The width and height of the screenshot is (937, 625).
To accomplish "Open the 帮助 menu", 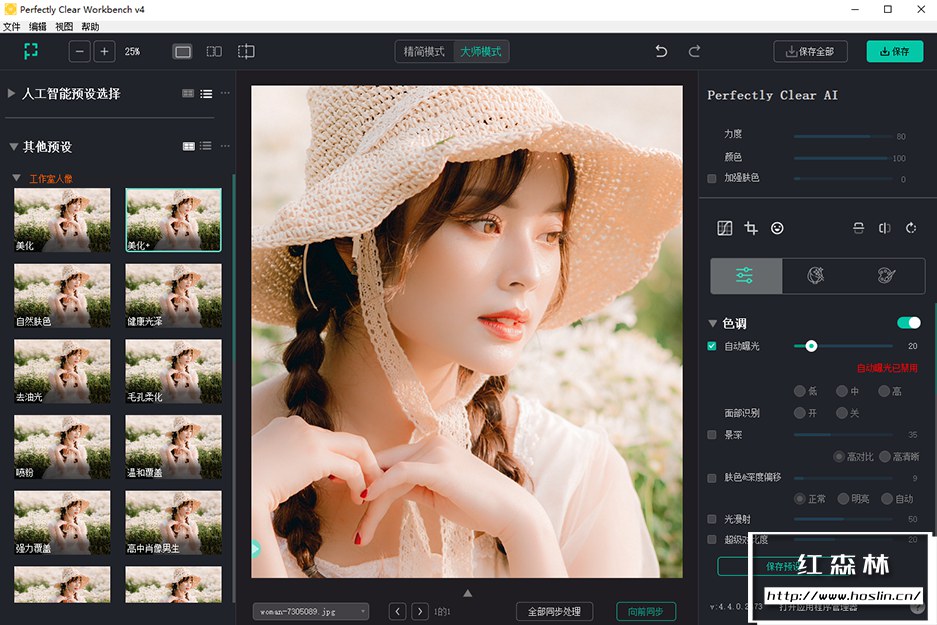I will click(x=90, y=26).
